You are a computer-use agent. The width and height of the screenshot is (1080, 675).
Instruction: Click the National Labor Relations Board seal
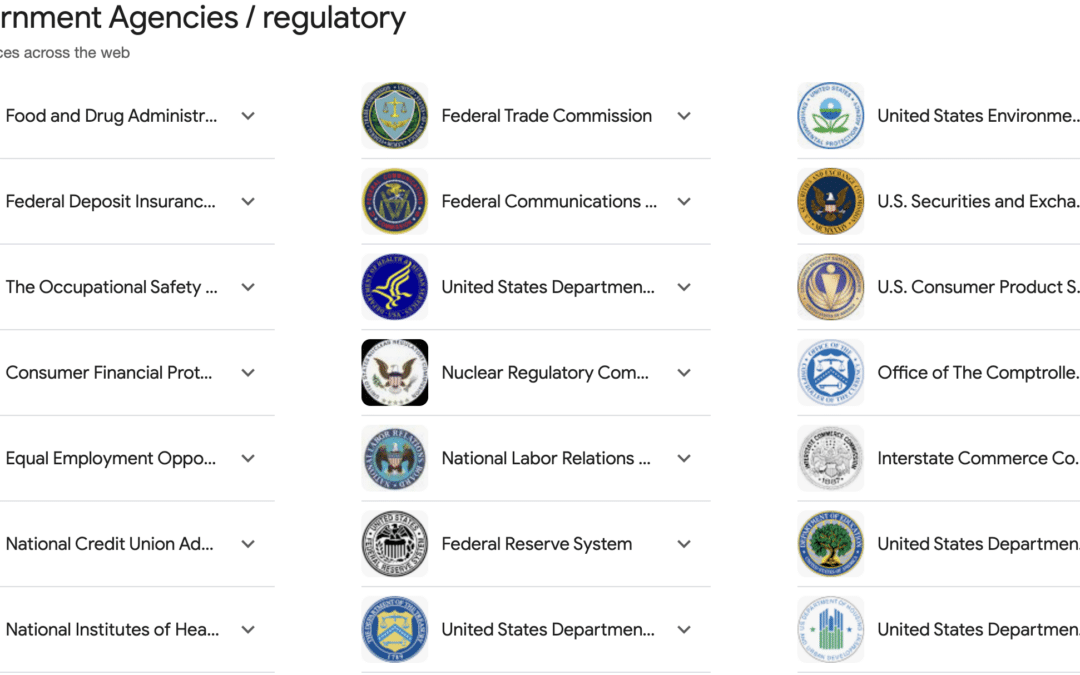point(394,458)
